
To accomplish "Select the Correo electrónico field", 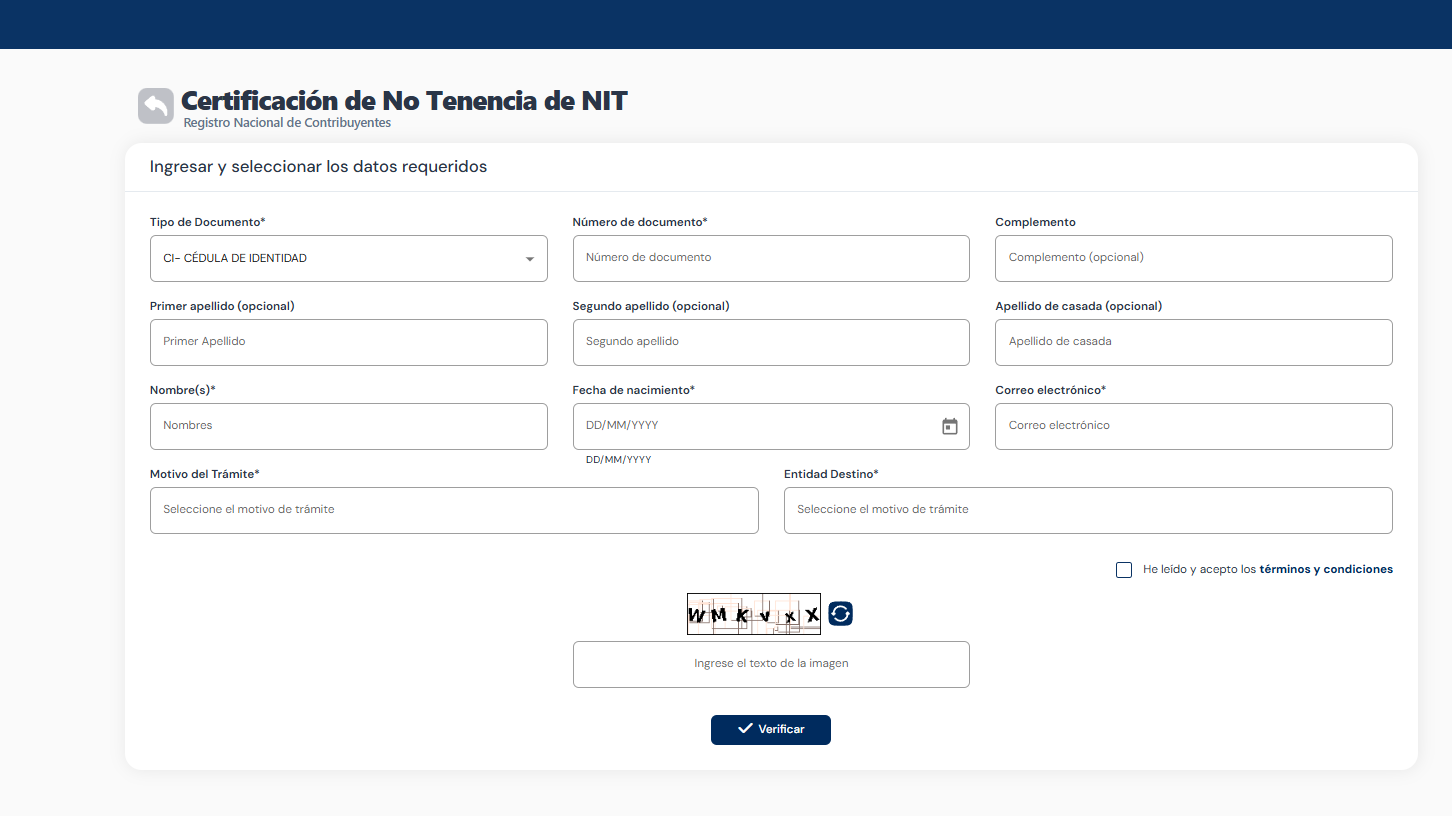I will (1193, 426).
